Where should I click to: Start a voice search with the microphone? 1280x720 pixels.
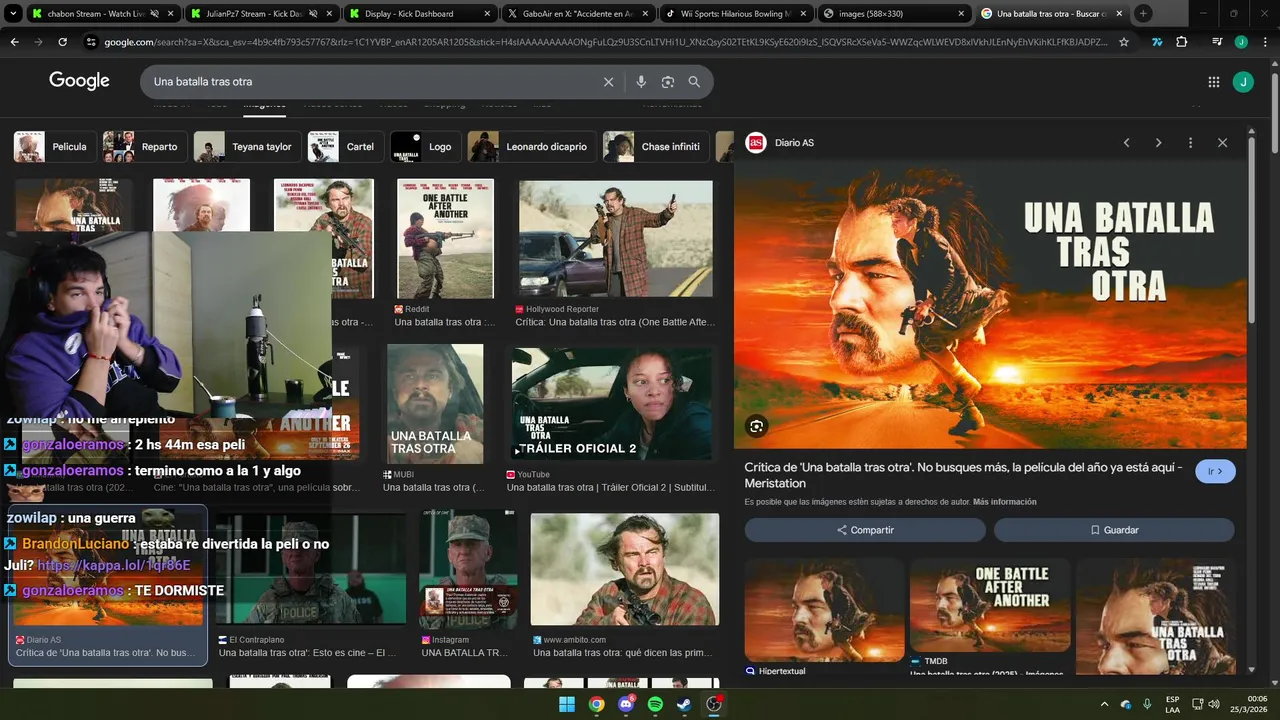[x=641, y=82]
